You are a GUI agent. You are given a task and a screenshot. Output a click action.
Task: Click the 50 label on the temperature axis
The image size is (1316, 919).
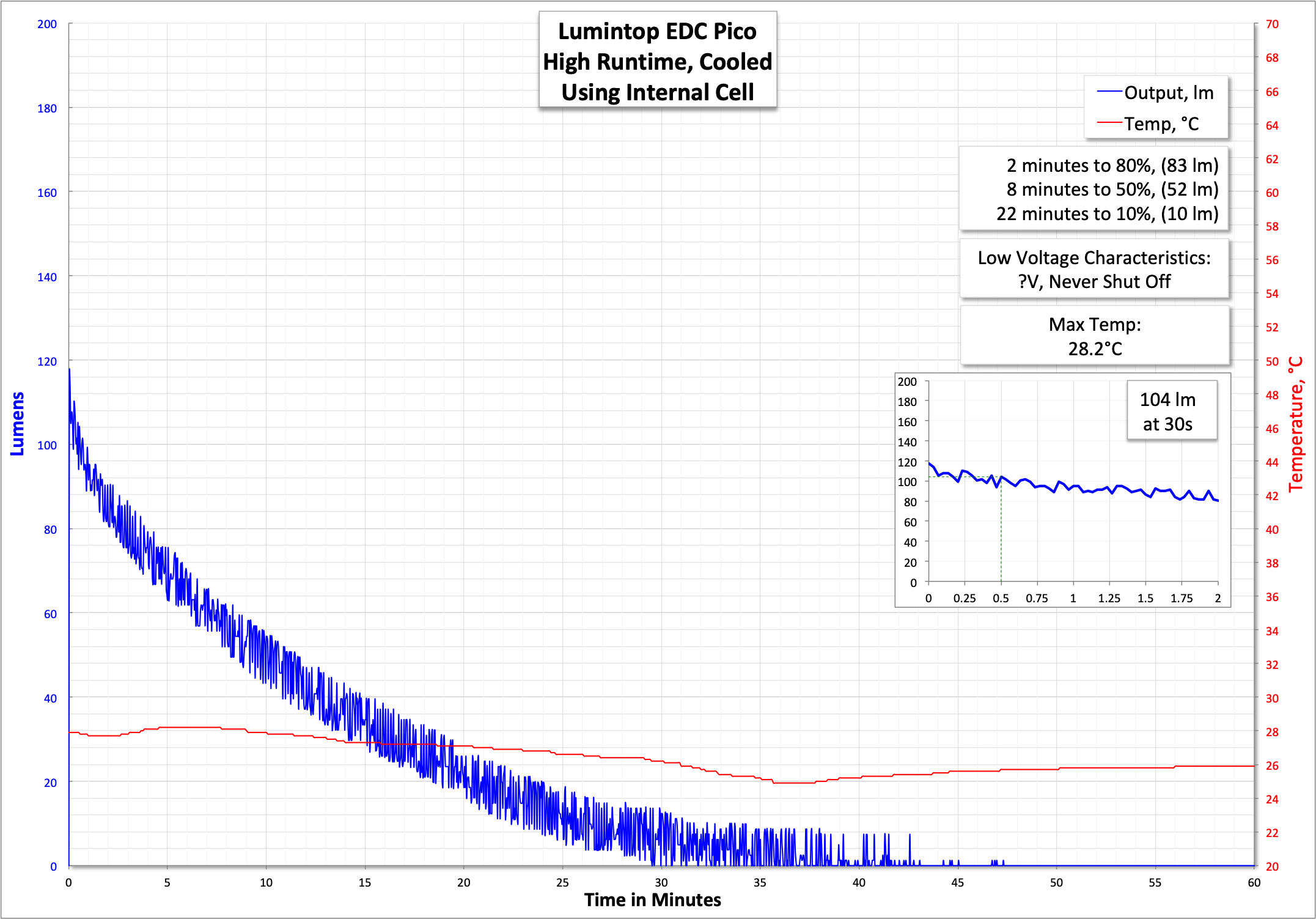1272,361
